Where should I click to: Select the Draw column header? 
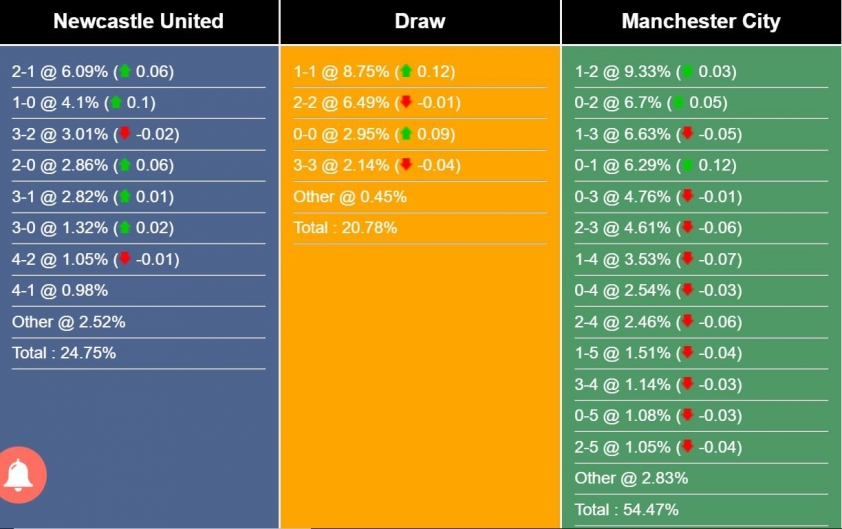pyautogui.click(x=420, y=21)
